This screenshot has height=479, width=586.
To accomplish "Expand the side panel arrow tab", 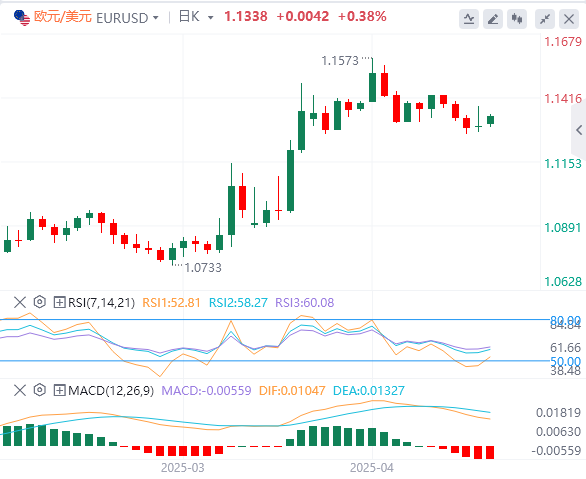I will tap(579, 130).
